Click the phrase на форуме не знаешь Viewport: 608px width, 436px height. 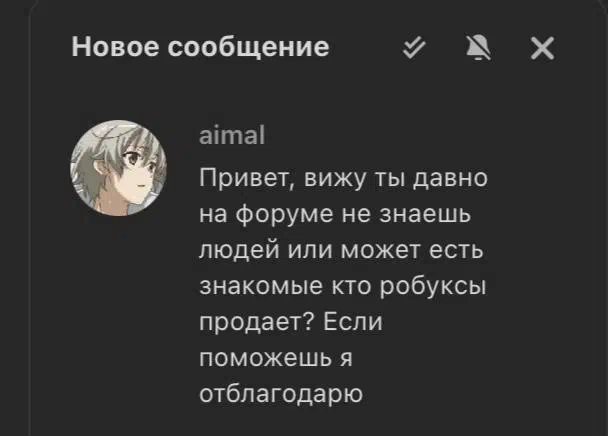click(x=335, y=215)
